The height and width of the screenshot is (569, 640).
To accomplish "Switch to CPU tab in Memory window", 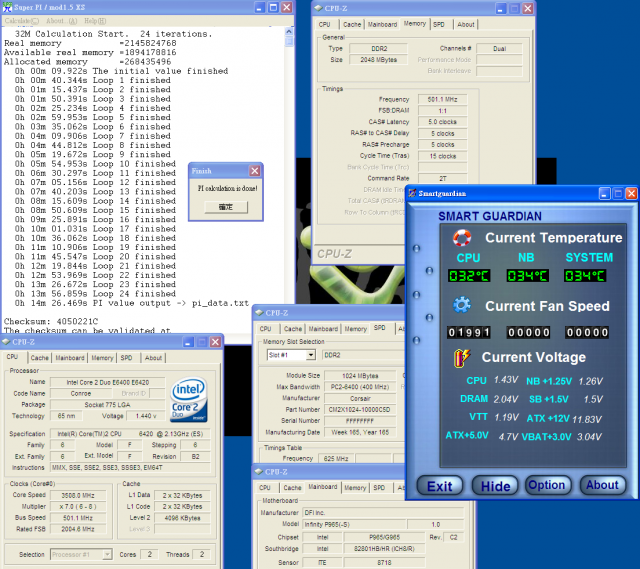I will pos(325,24).
